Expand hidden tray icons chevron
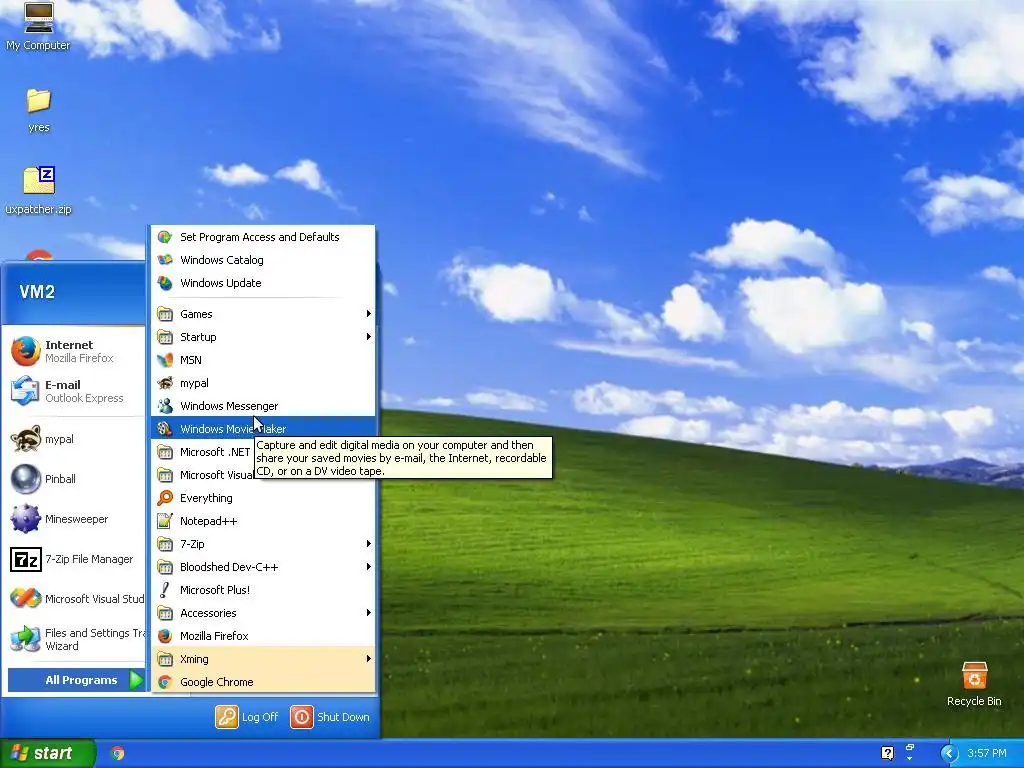 [949, 754]
